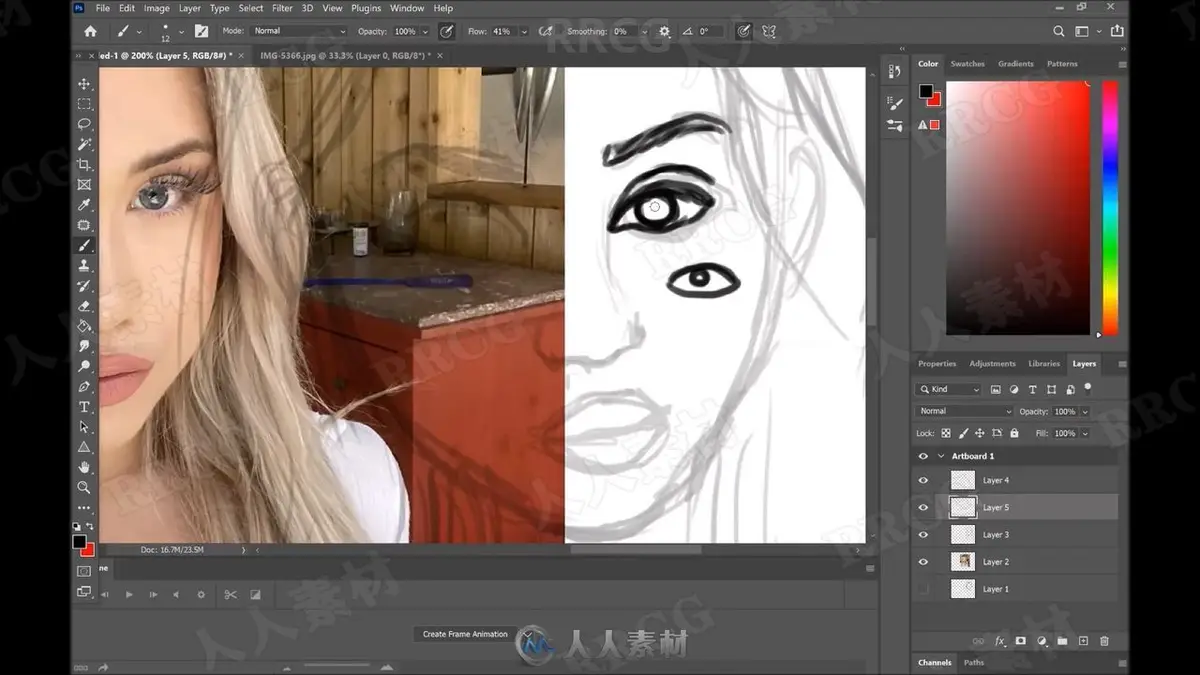Show Layer 1 by toggling visibility

coord(923,589)
